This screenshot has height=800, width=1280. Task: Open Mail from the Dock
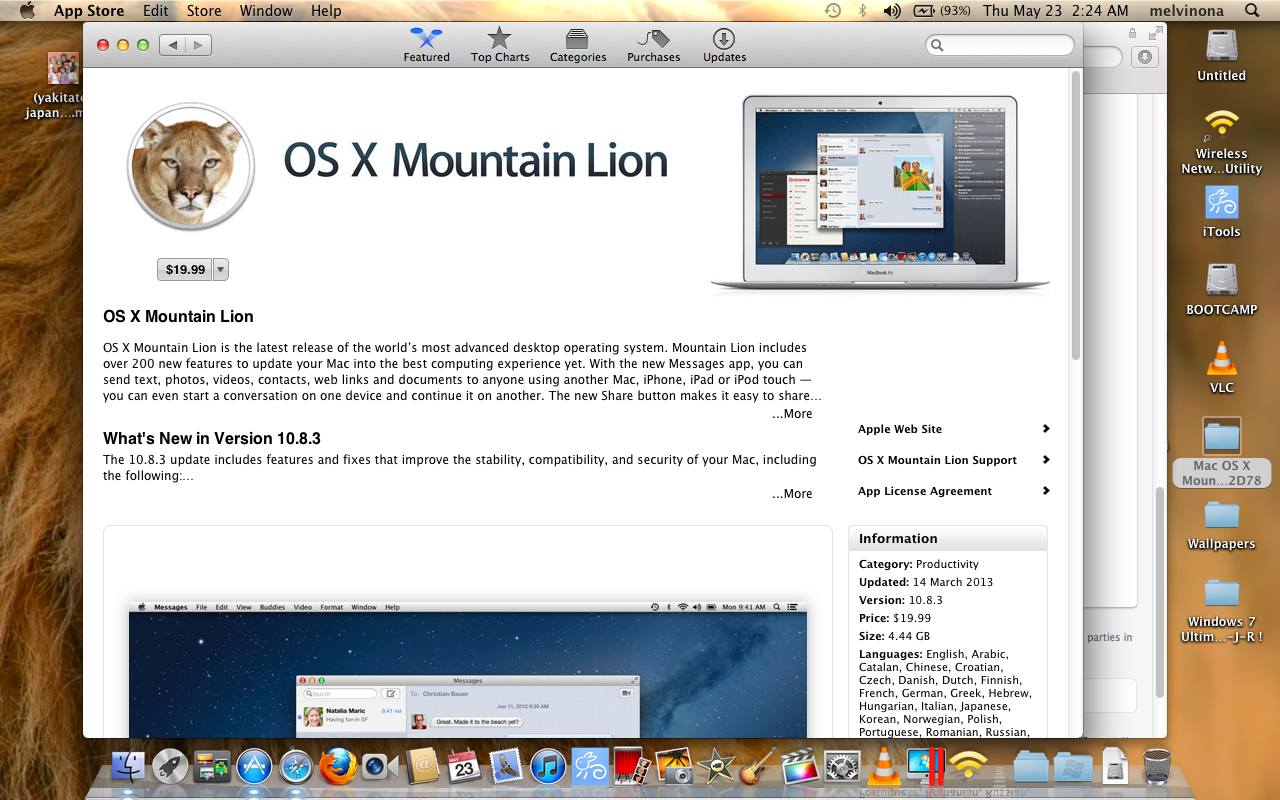click(507, 767)
